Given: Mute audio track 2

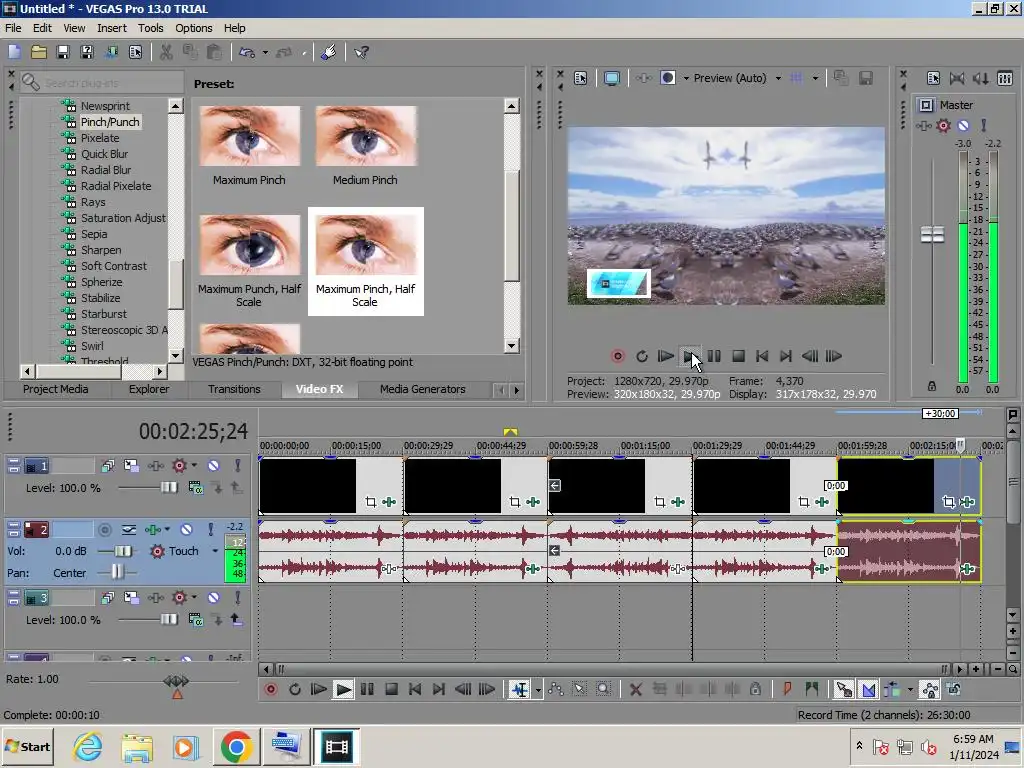Looking at the screenshot, I should click(186, 530).
